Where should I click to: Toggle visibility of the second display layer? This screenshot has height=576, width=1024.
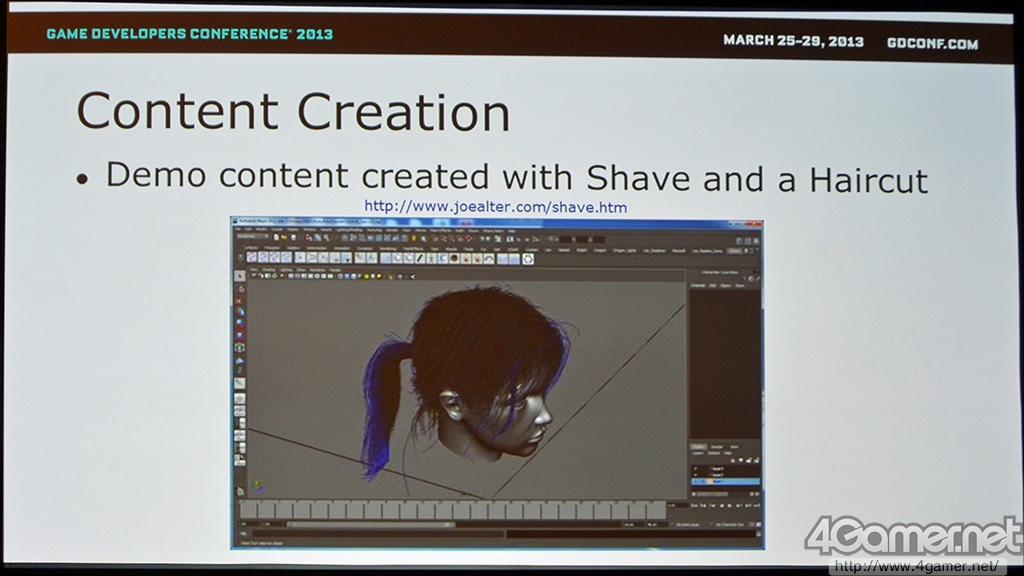(696, 475)
